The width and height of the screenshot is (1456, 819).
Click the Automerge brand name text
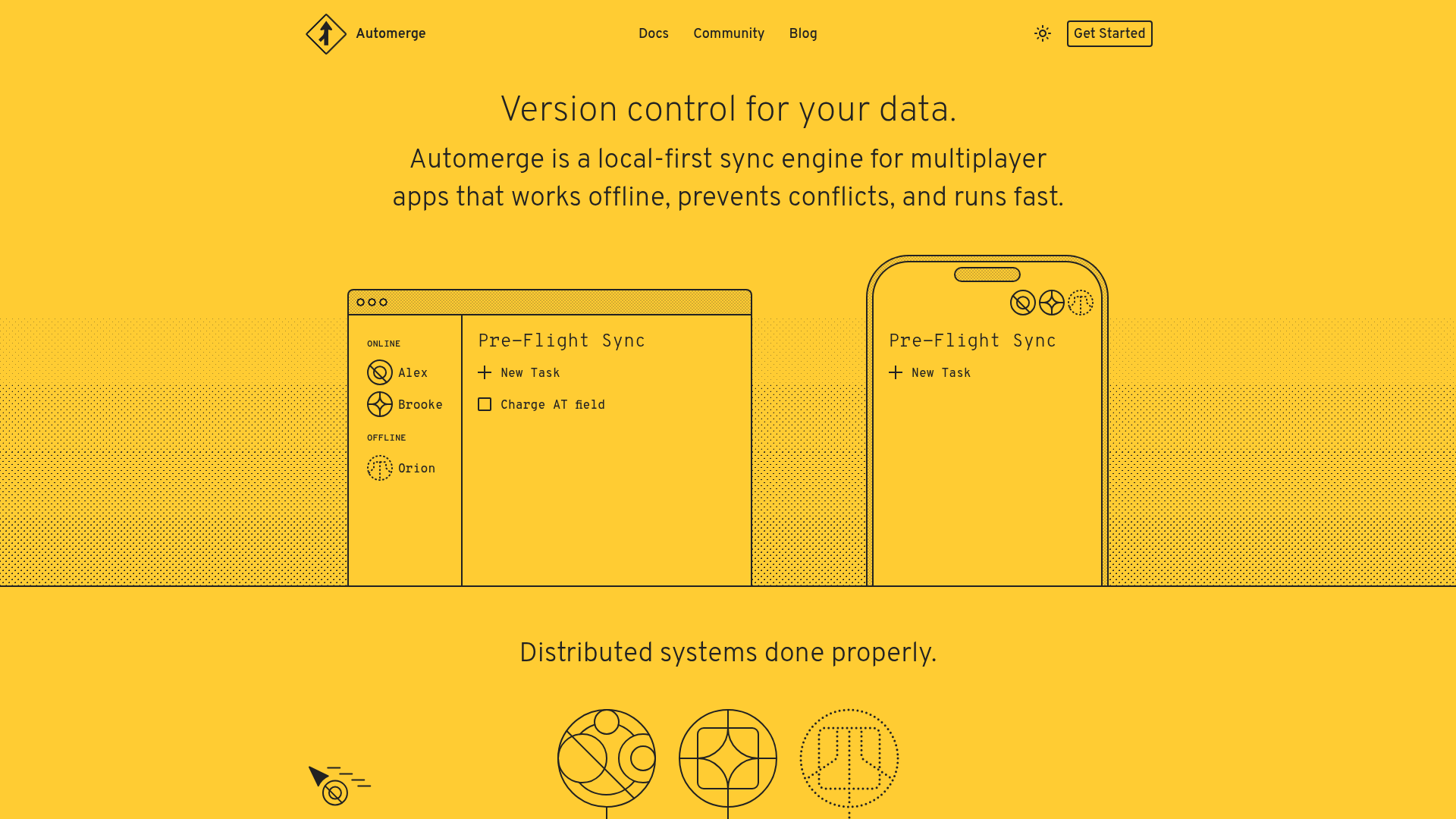point(391,33)
